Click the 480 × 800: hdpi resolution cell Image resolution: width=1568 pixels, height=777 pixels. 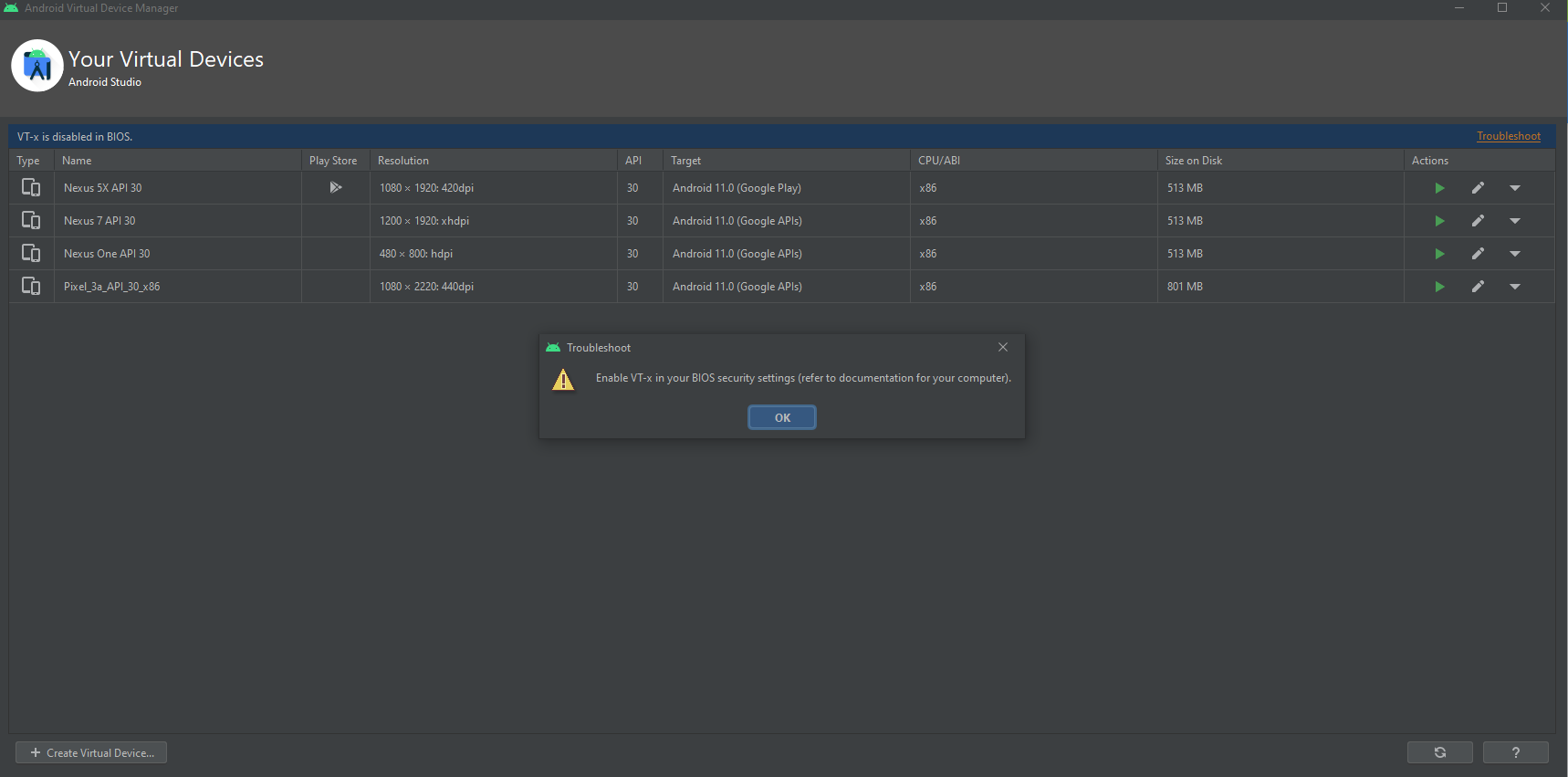[x=494, y=254]
